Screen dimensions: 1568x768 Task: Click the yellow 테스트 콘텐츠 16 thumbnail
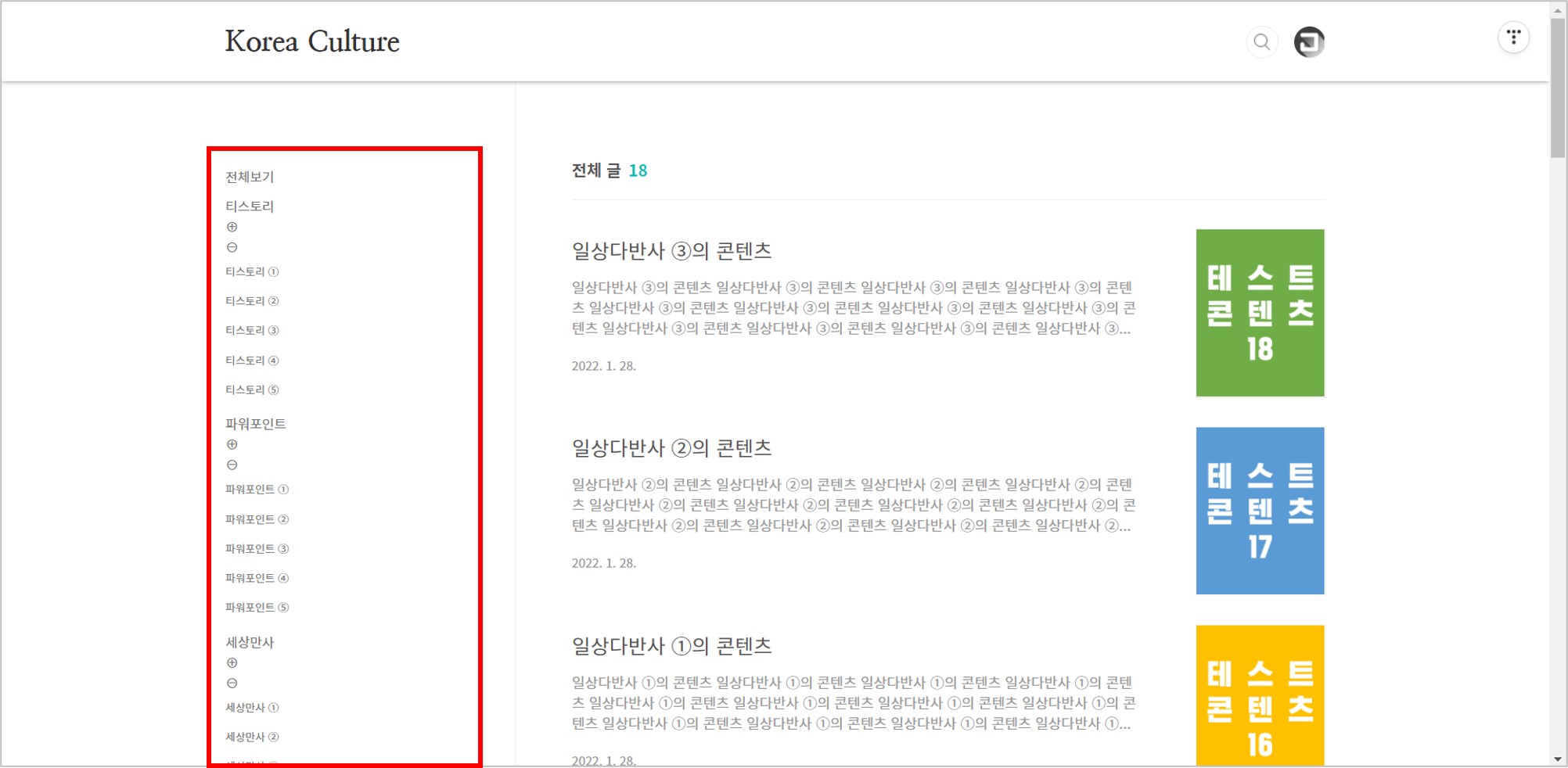[x=1260, y=695]
